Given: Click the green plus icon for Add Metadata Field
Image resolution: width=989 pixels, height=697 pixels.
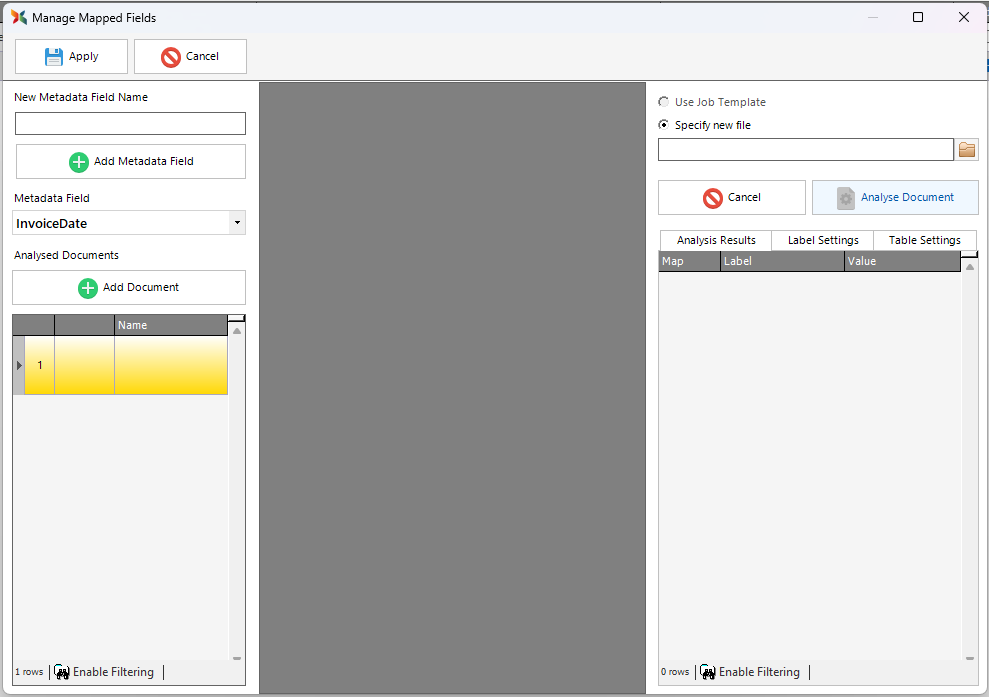Looking at the screenshot, I should [x=79, y=162].
